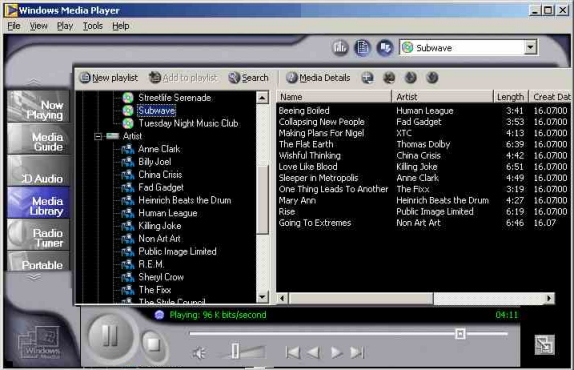Click the rewind button
This screenshot has width=574, height=370.
(313, 353)
